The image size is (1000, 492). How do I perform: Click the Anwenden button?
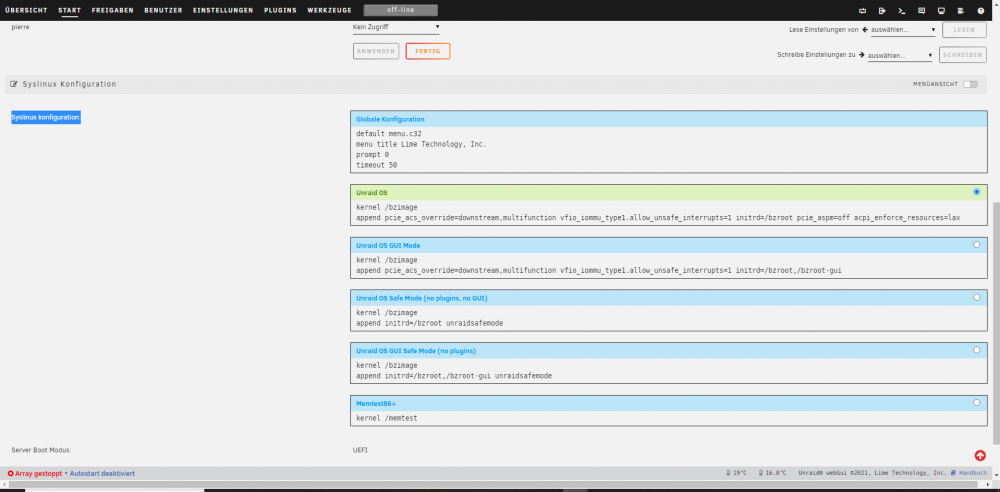[x=376, y=52]
